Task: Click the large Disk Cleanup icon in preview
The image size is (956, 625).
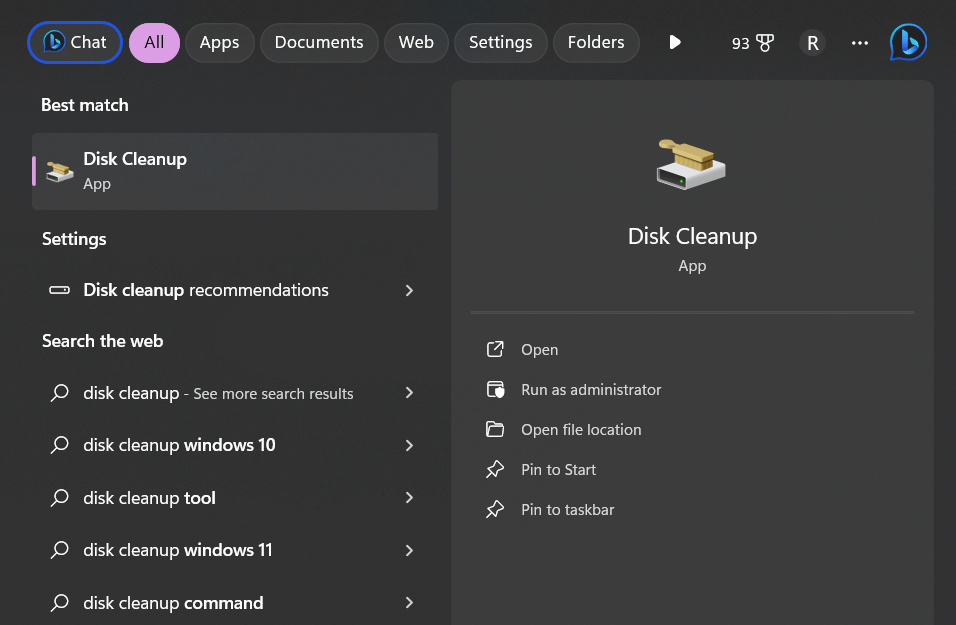Action: [692, 164]
